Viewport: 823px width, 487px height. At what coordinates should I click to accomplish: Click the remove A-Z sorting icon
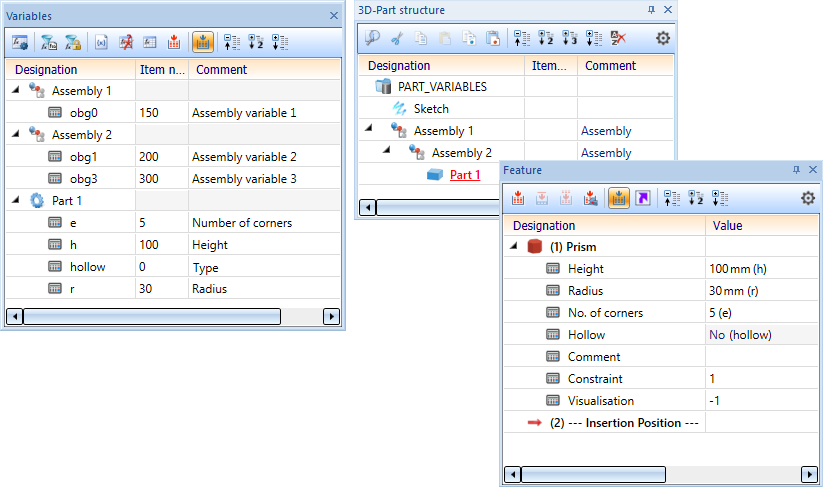[x=618, y=38]
